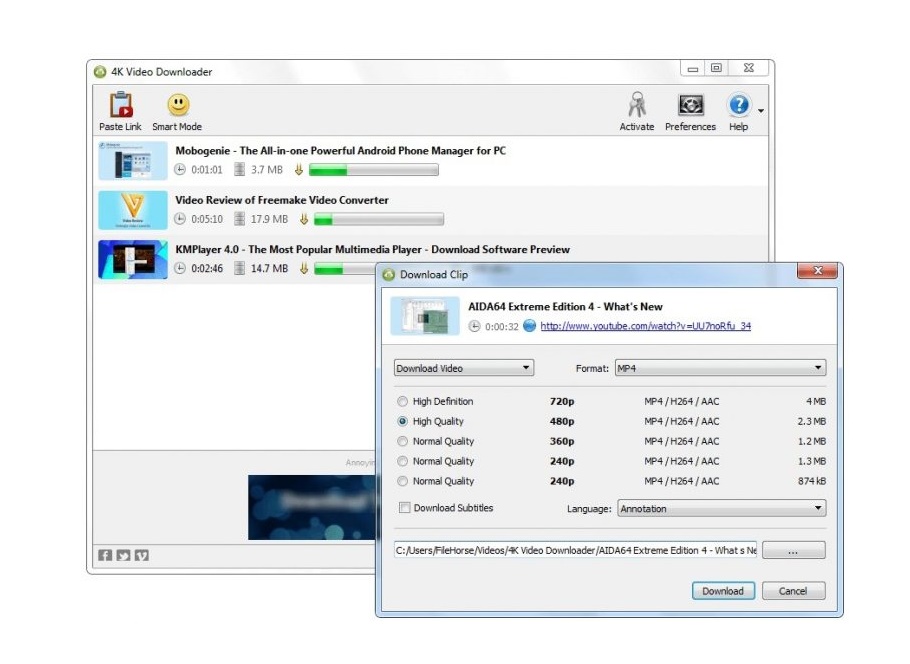The image size is (910, 664).
Task: Open Activate keys icon
Action: pyautogui.click(x=637, y=104)
